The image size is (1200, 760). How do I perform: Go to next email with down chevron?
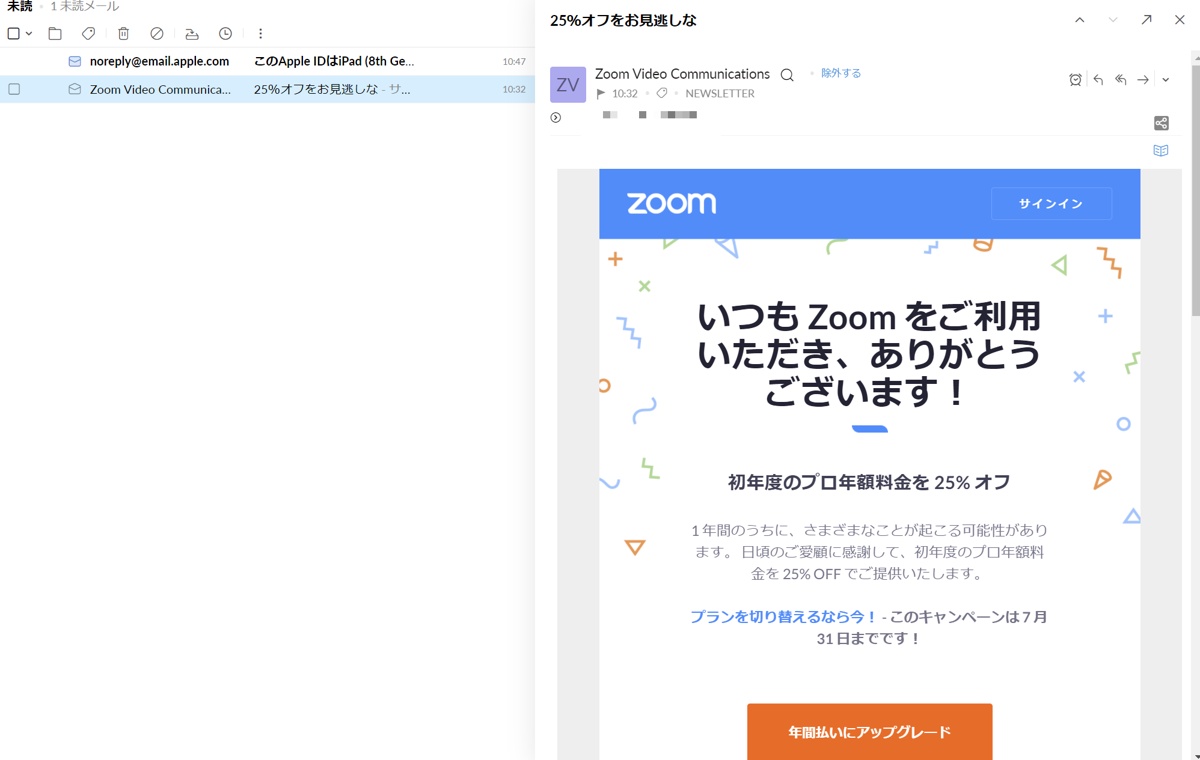point(1113,20)
